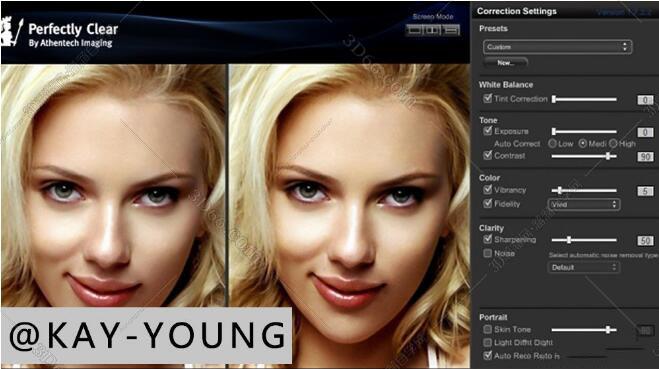The width and height of the screenshot is (659, 369).
Task: Select the third Screen Mode icon
Action: 451,30
